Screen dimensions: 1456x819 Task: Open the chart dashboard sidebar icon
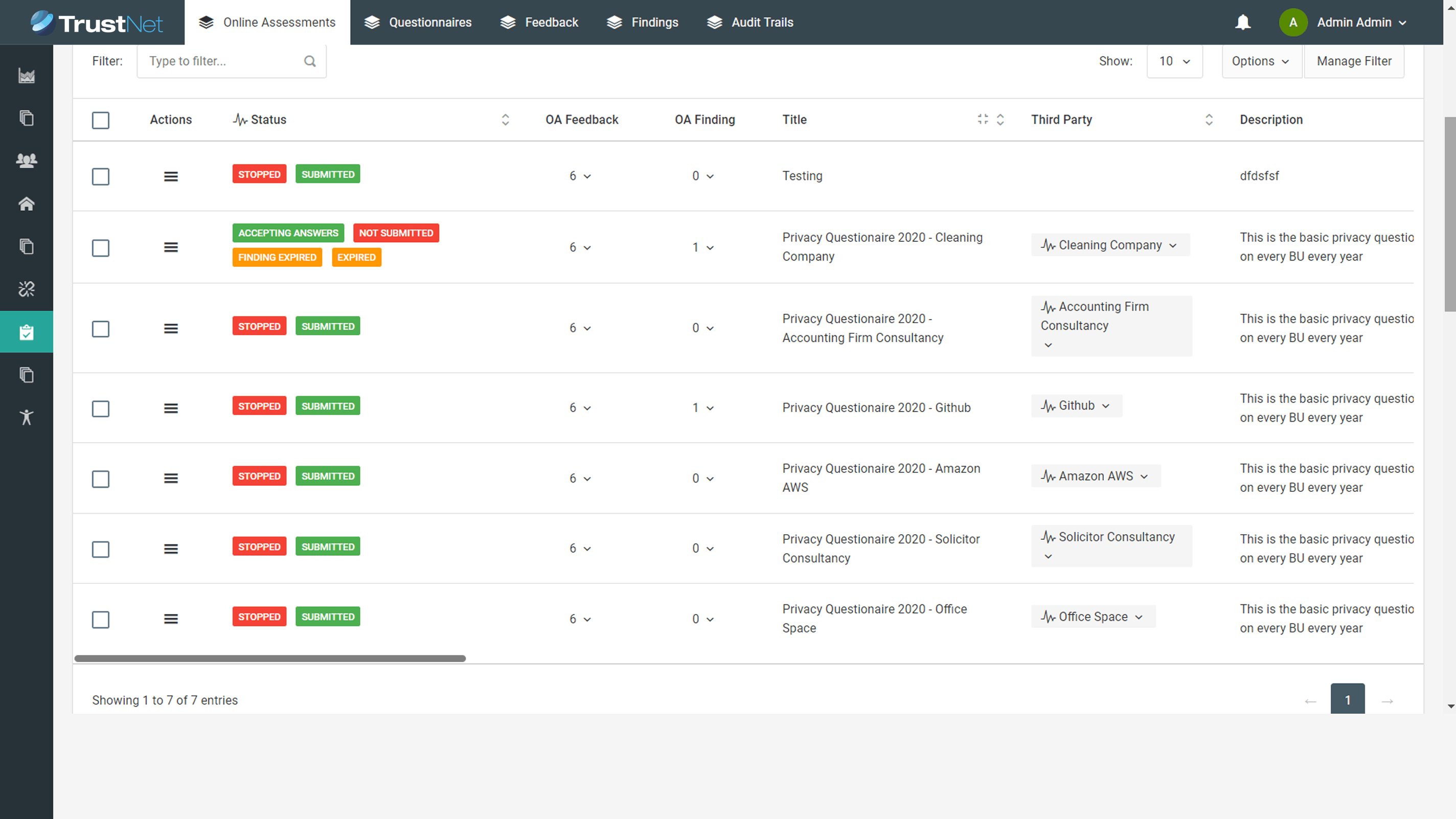(x=27, y=76)
